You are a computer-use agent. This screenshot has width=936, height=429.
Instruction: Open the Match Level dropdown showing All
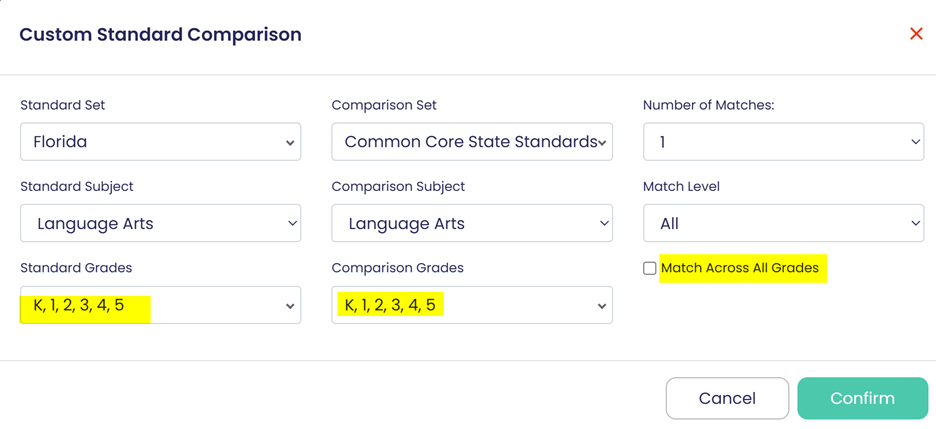coord(783,224)
